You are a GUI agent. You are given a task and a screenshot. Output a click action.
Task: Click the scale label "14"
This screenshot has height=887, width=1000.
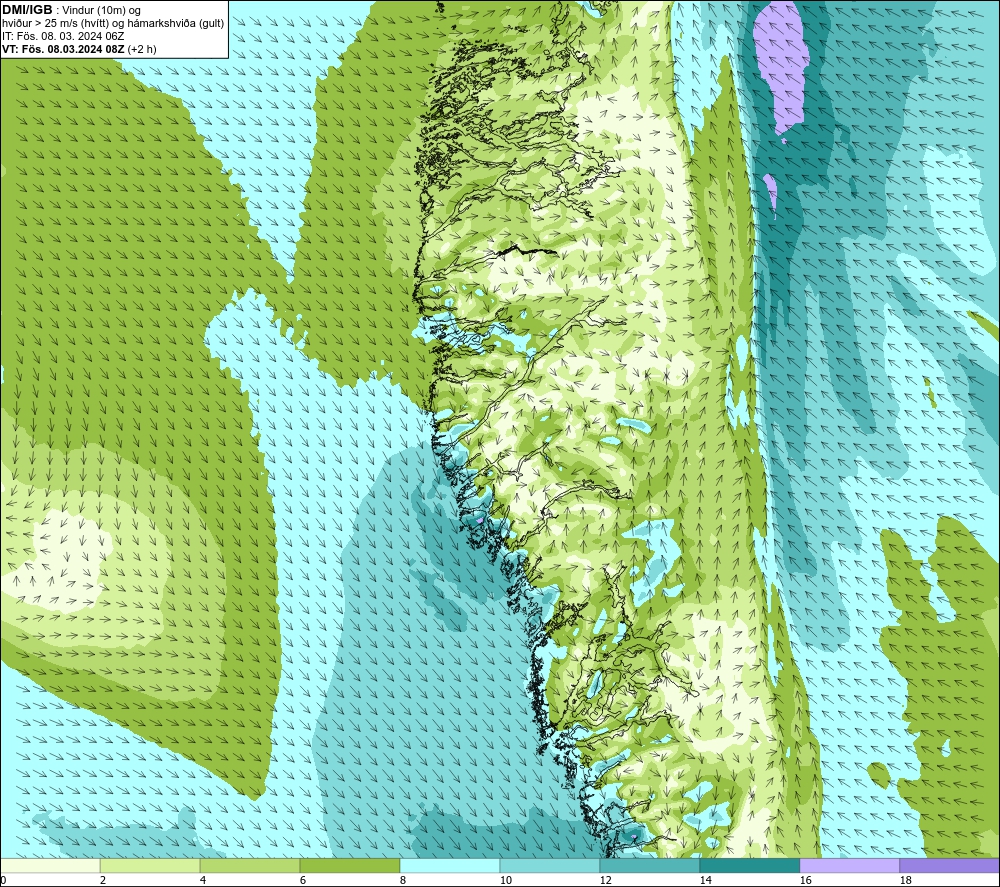coord(705,881)
